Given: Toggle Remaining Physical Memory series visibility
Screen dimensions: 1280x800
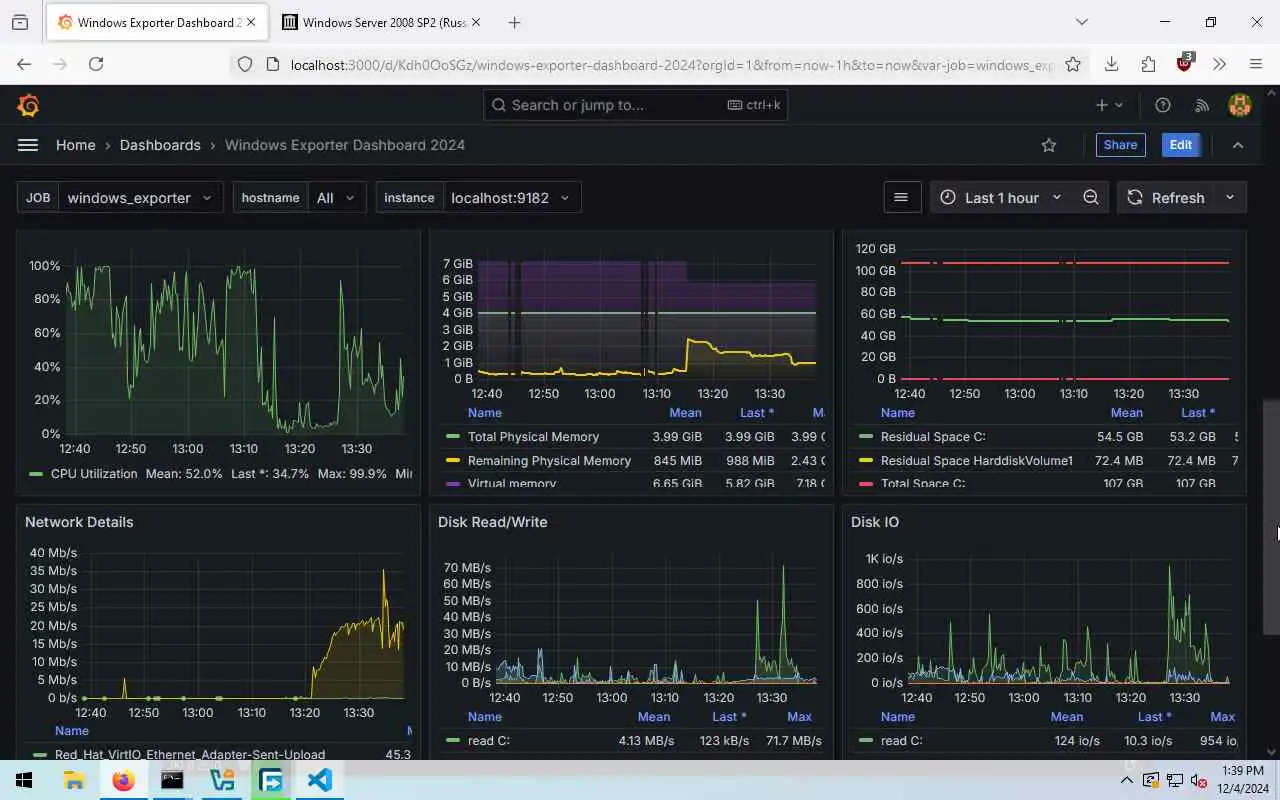Looking at the screenshot, I should pos(549,461).
